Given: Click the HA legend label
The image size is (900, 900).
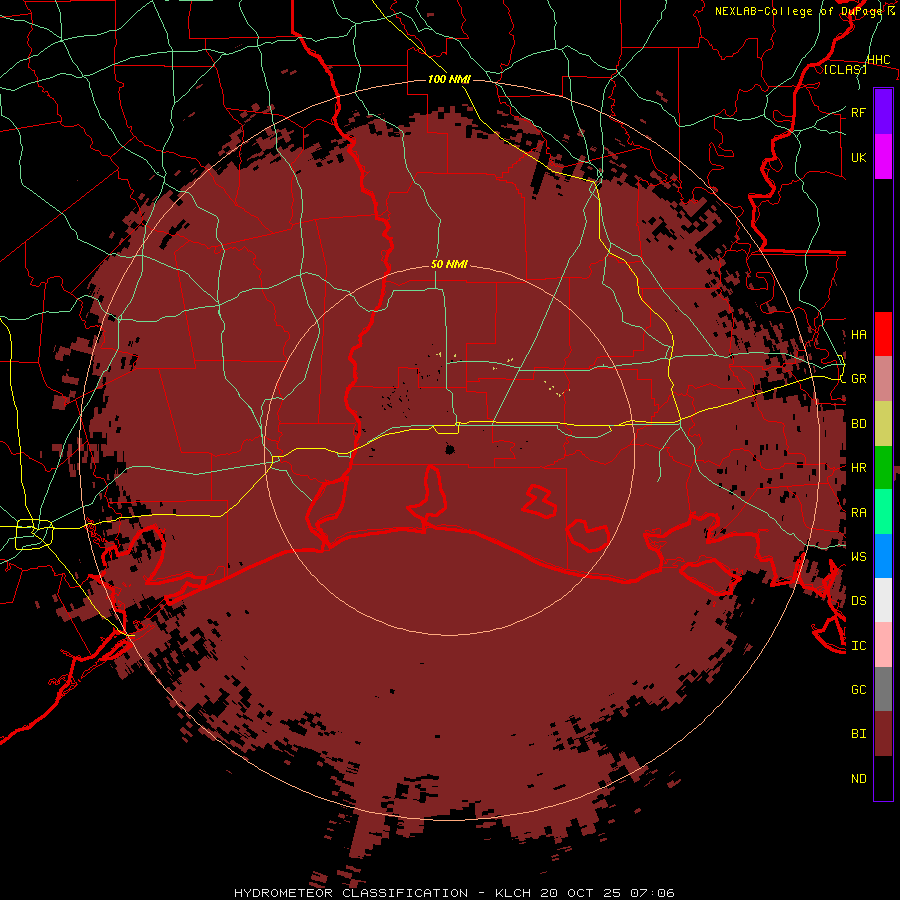Looking at the screenshot, I should pyautogui.click(x=858, y=334).
